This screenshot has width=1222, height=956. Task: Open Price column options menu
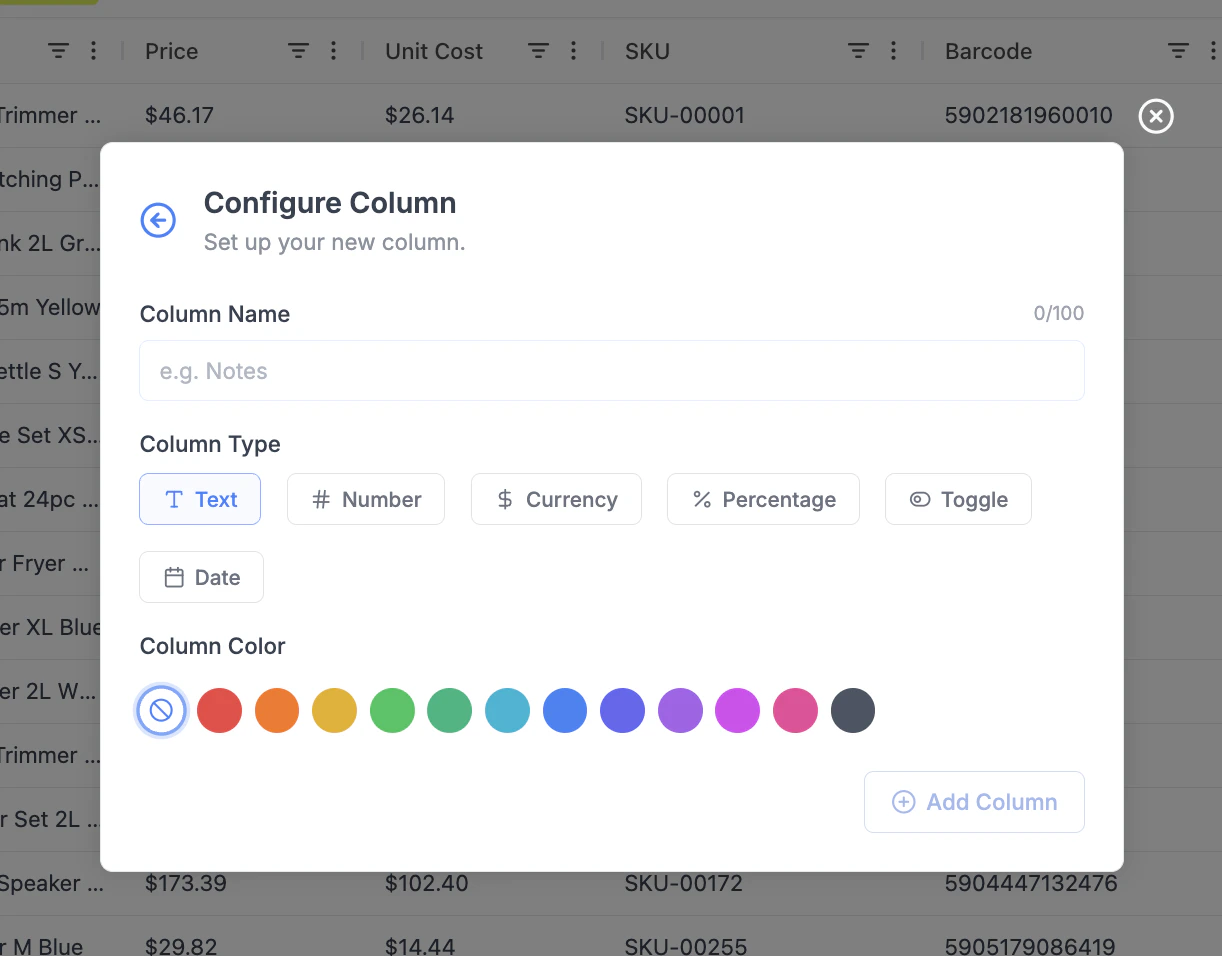(333, 51)
